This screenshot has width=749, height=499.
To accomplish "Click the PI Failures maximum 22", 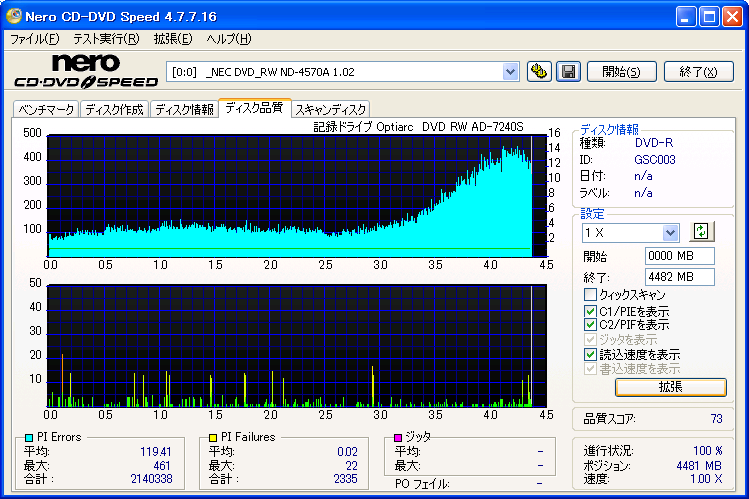I will (x=352, y=466).
